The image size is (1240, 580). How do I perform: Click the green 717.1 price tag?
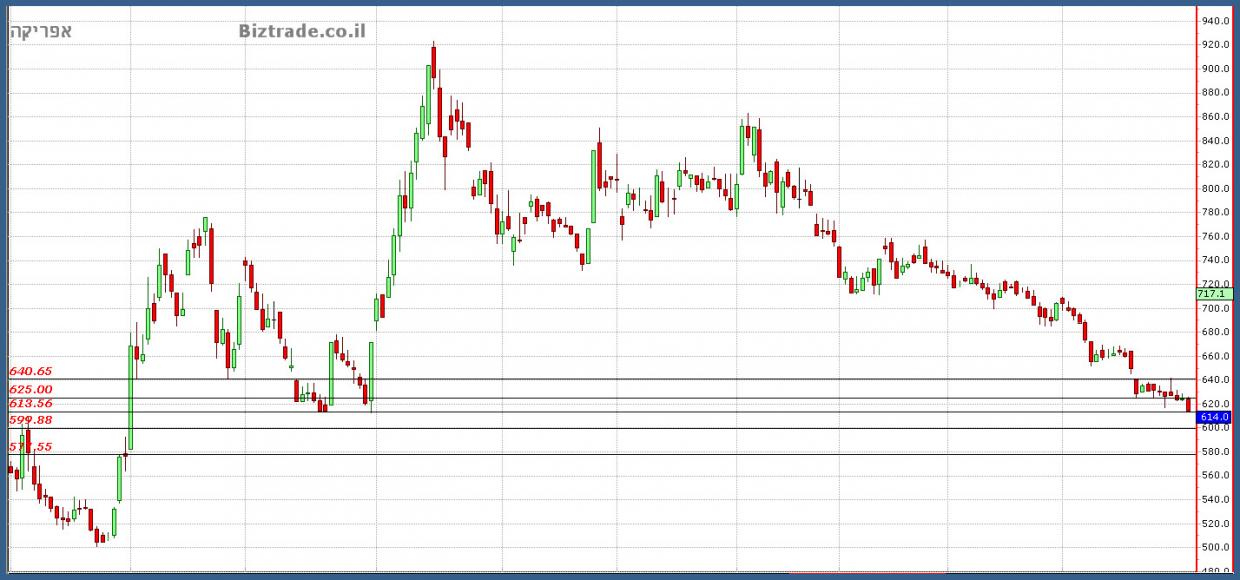click(1215, 294)
